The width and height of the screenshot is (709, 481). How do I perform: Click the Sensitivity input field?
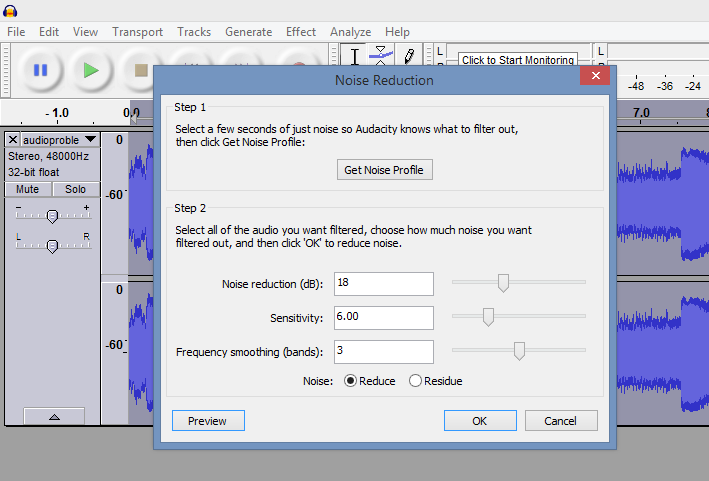[384, 318]
